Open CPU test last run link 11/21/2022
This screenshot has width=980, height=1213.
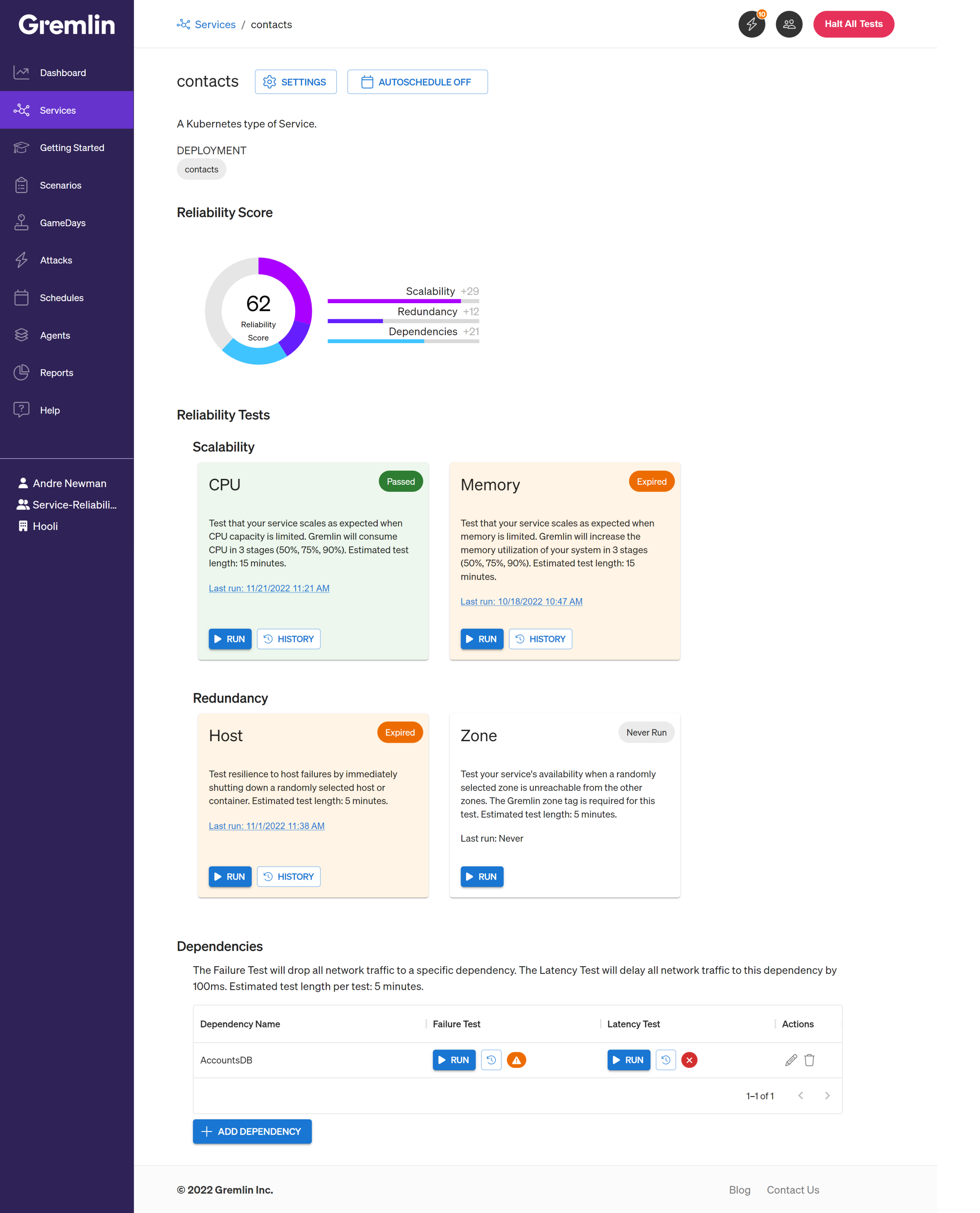pos(269,588)
